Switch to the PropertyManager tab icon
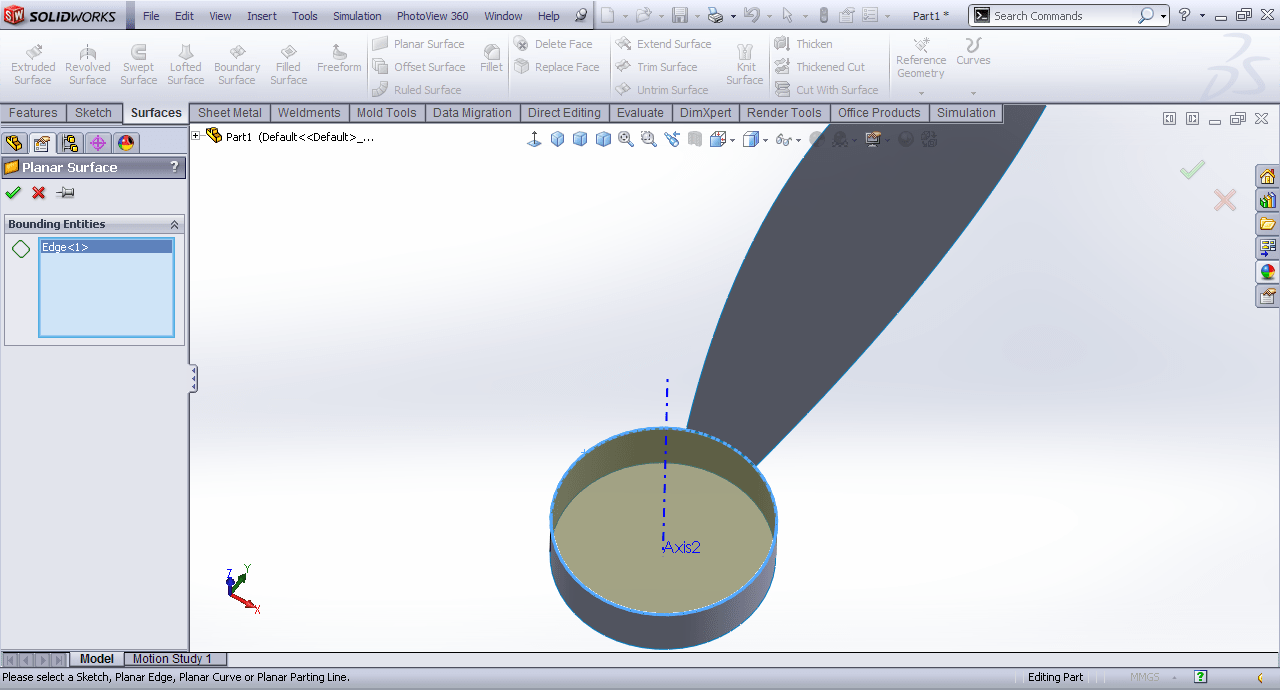The height and width of the screenshot is (690, 1280). pos(42,143)
